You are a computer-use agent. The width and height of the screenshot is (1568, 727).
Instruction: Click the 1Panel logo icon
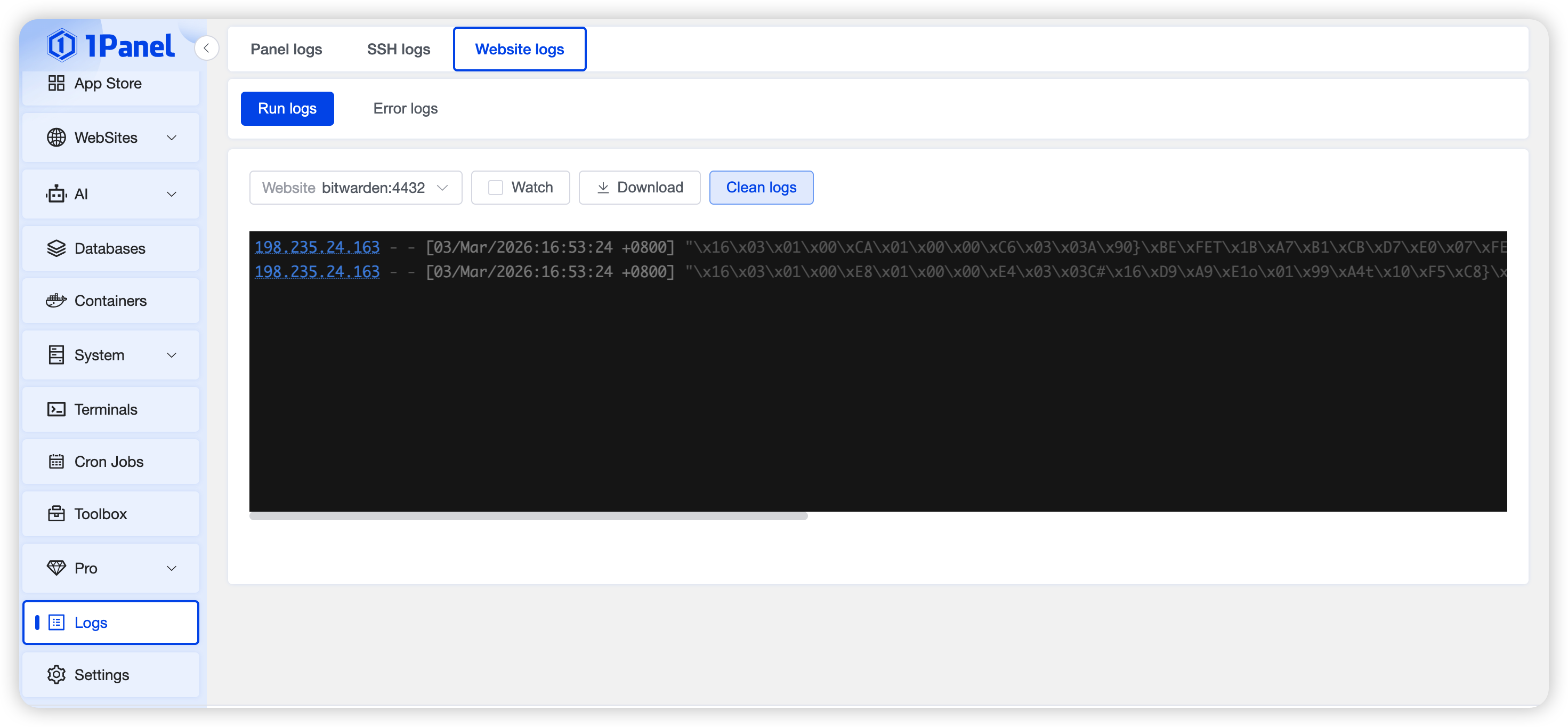tap(62, 46)
